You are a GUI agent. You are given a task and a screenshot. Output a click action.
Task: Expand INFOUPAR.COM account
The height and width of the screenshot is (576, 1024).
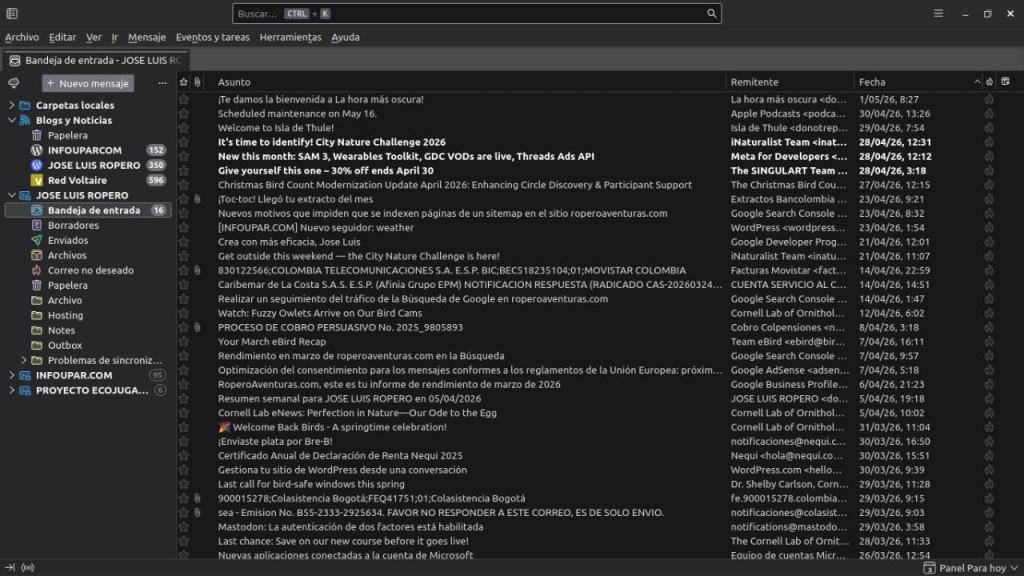pyautogui.click(x=11, y=376)
